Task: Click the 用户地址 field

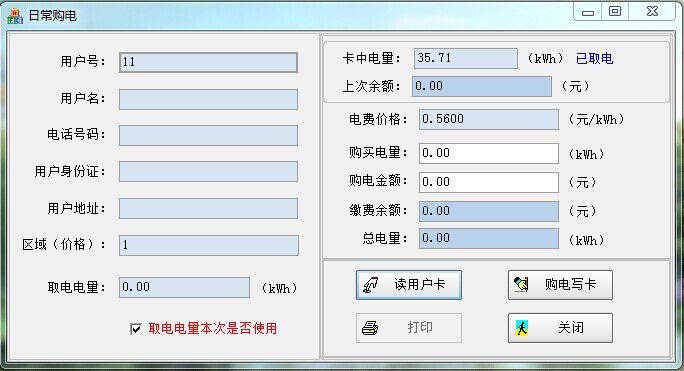Action: pyautogui.click(x=209, y=209)
